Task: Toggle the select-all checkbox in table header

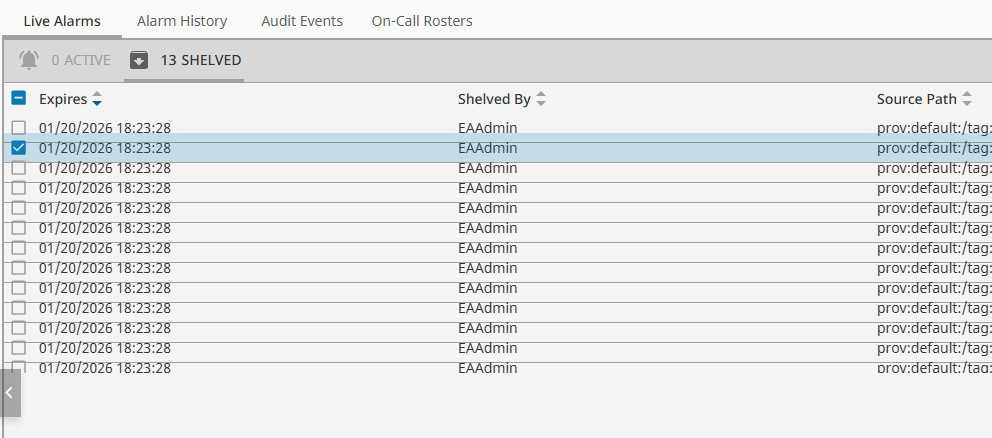Action: click(x=18, y=98)
